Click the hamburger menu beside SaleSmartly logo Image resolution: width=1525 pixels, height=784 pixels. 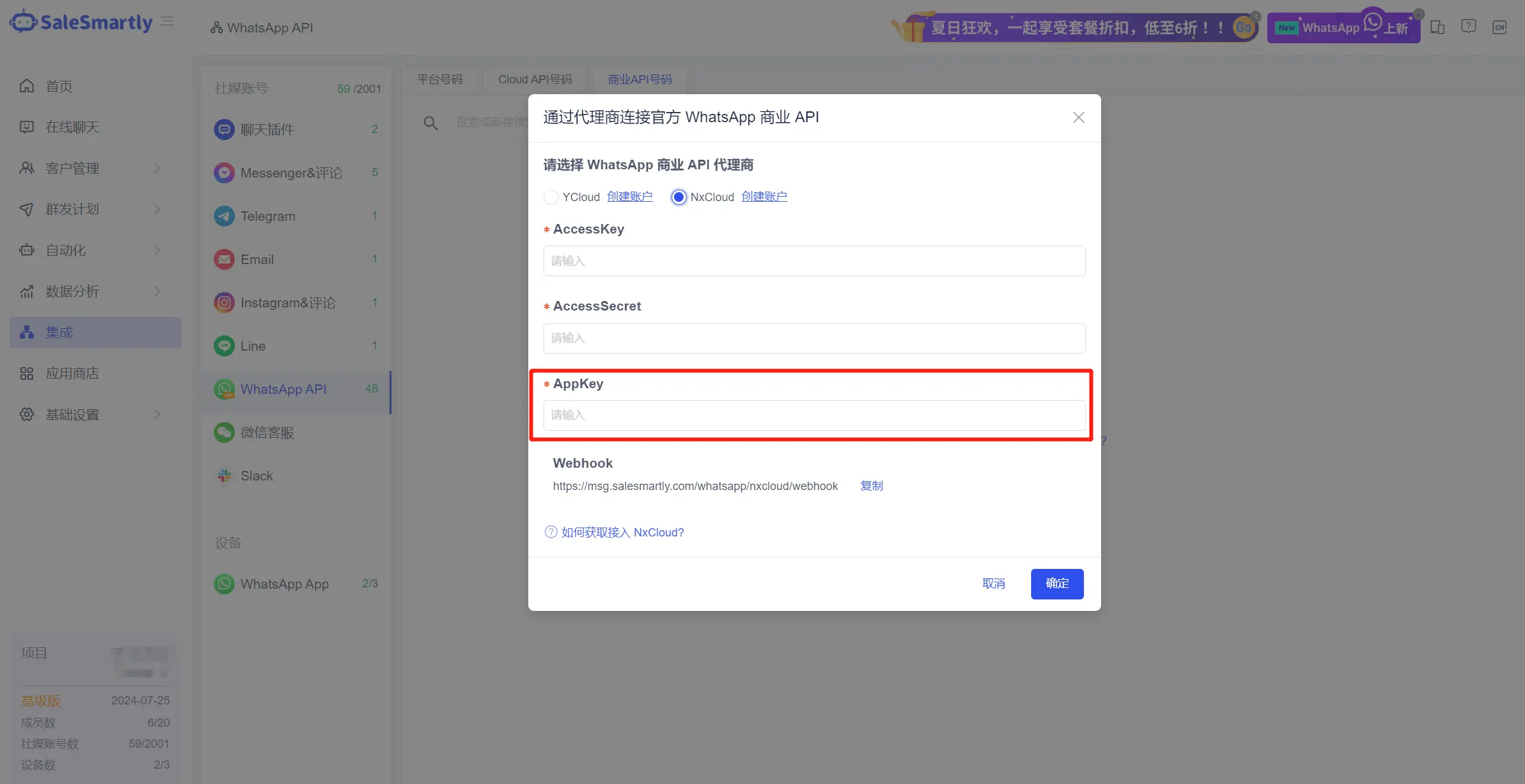(167, 21)
